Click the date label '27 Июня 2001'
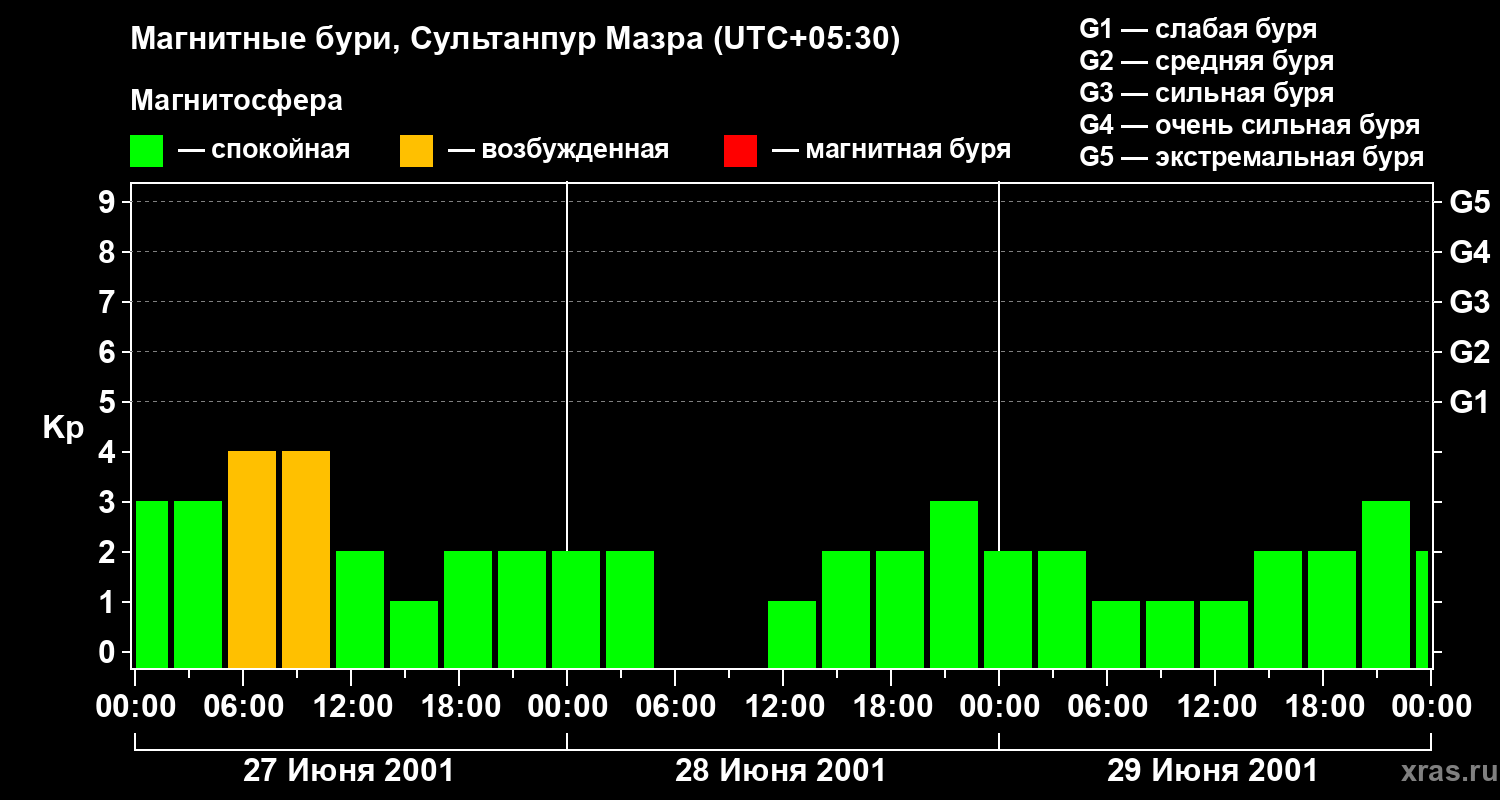Viewport: 1500px width, 800px height. pyautogui.click(x=349, y=771)
